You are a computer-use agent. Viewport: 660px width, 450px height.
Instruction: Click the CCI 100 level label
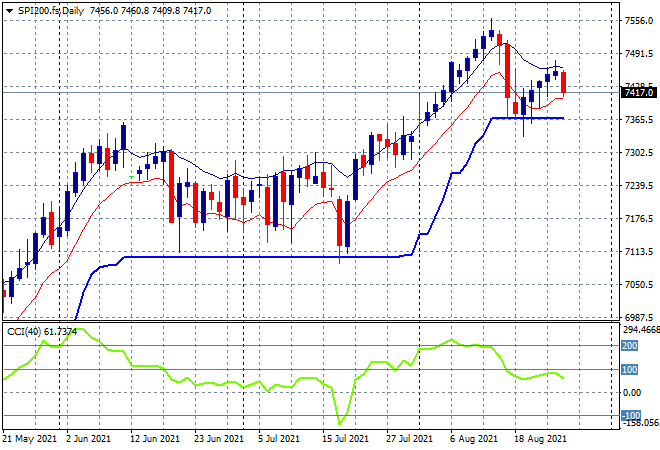click(630, 370)
